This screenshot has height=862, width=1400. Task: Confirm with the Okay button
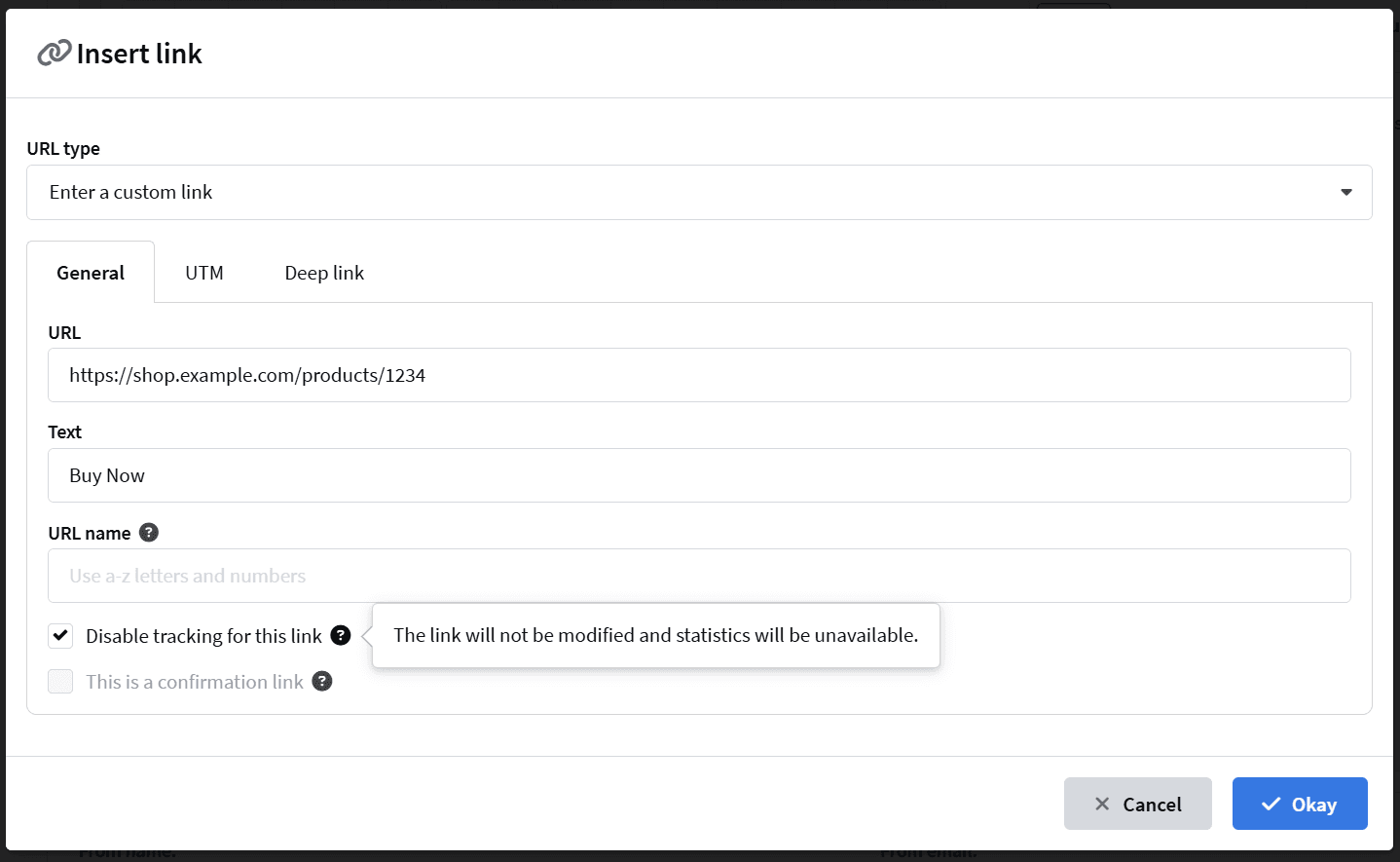pos(1300,804)
